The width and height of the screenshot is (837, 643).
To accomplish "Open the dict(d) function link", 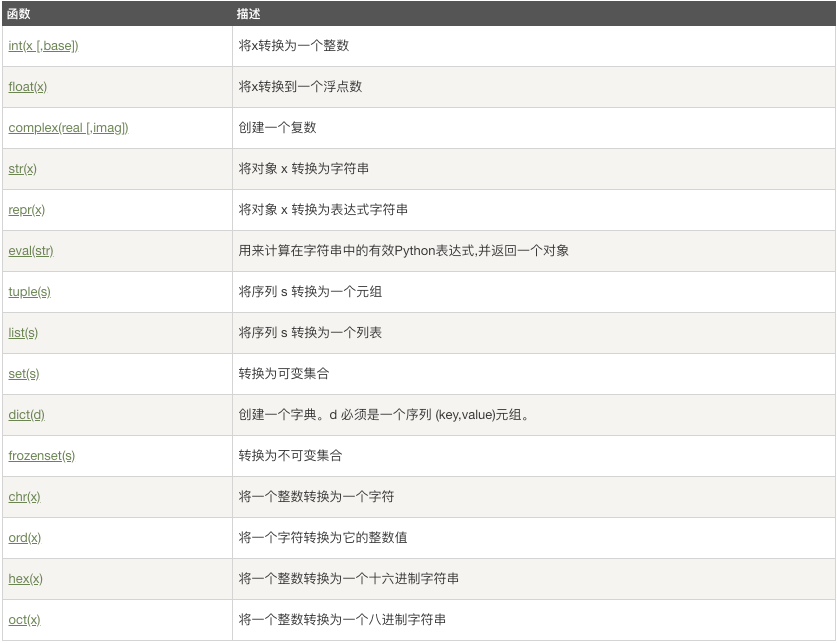I will [27, 415].
